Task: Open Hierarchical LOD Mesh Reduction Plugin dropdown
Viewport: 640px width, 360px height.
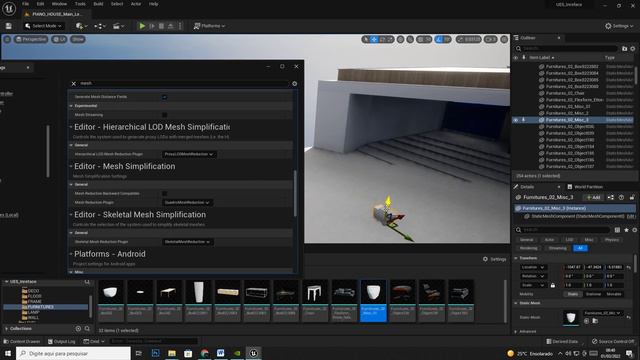Action: [x=189, y=154]
